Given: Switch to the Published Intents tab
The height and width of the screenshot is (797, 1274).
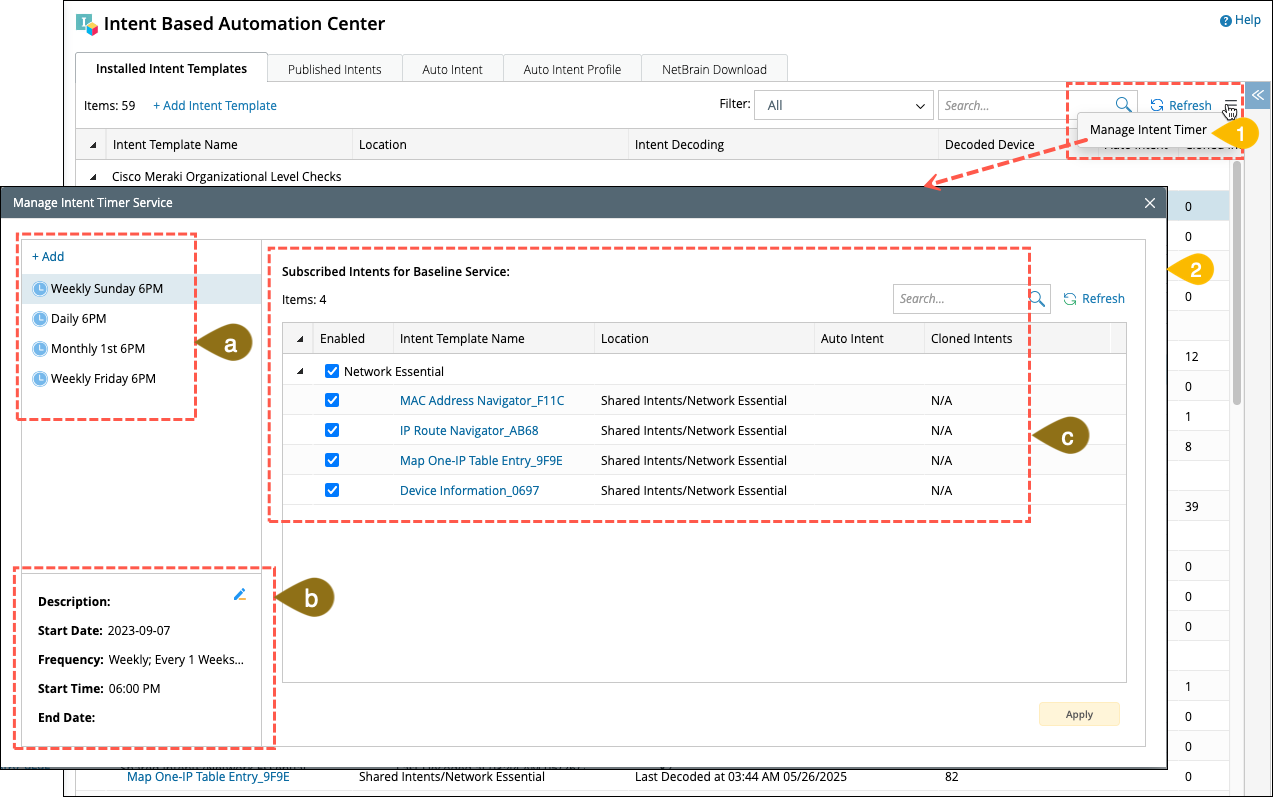Looking at the screenshot, I should [334, 69].
